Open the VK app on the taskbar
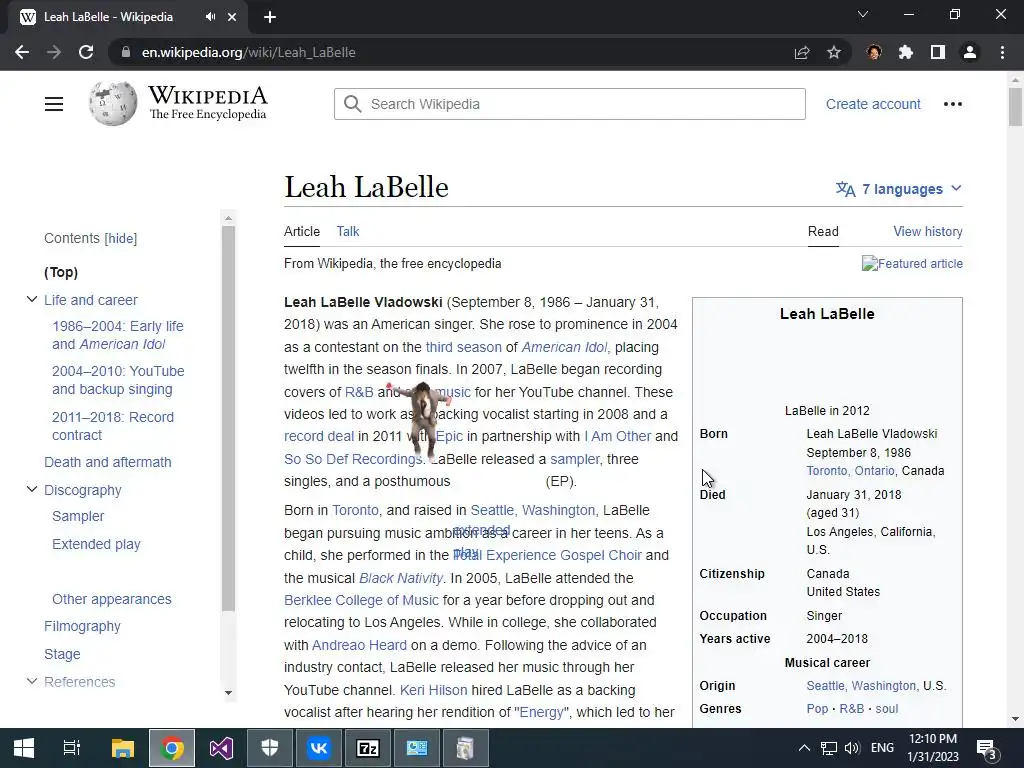 [319, 748]
